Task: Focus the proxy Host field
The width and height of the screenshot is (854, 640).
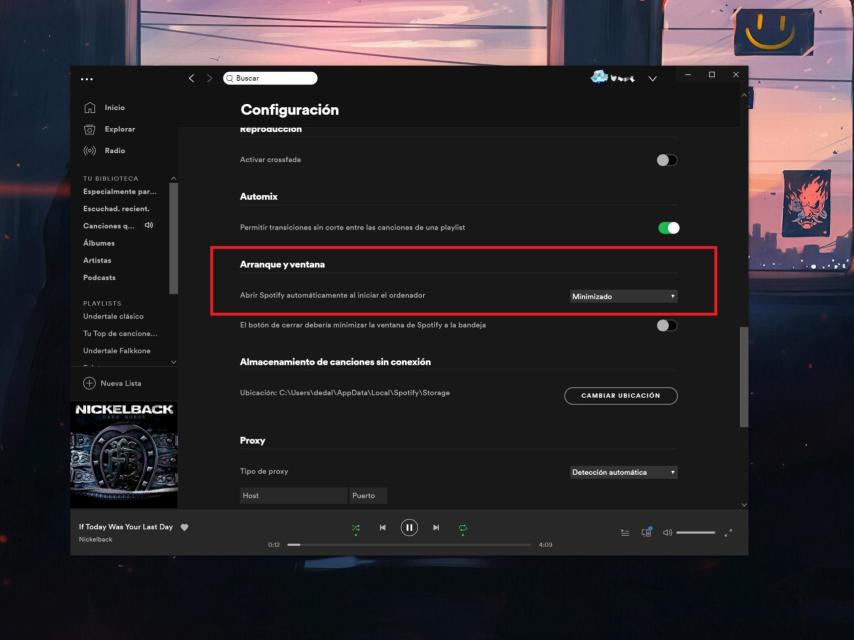Action: pos(294,496)
